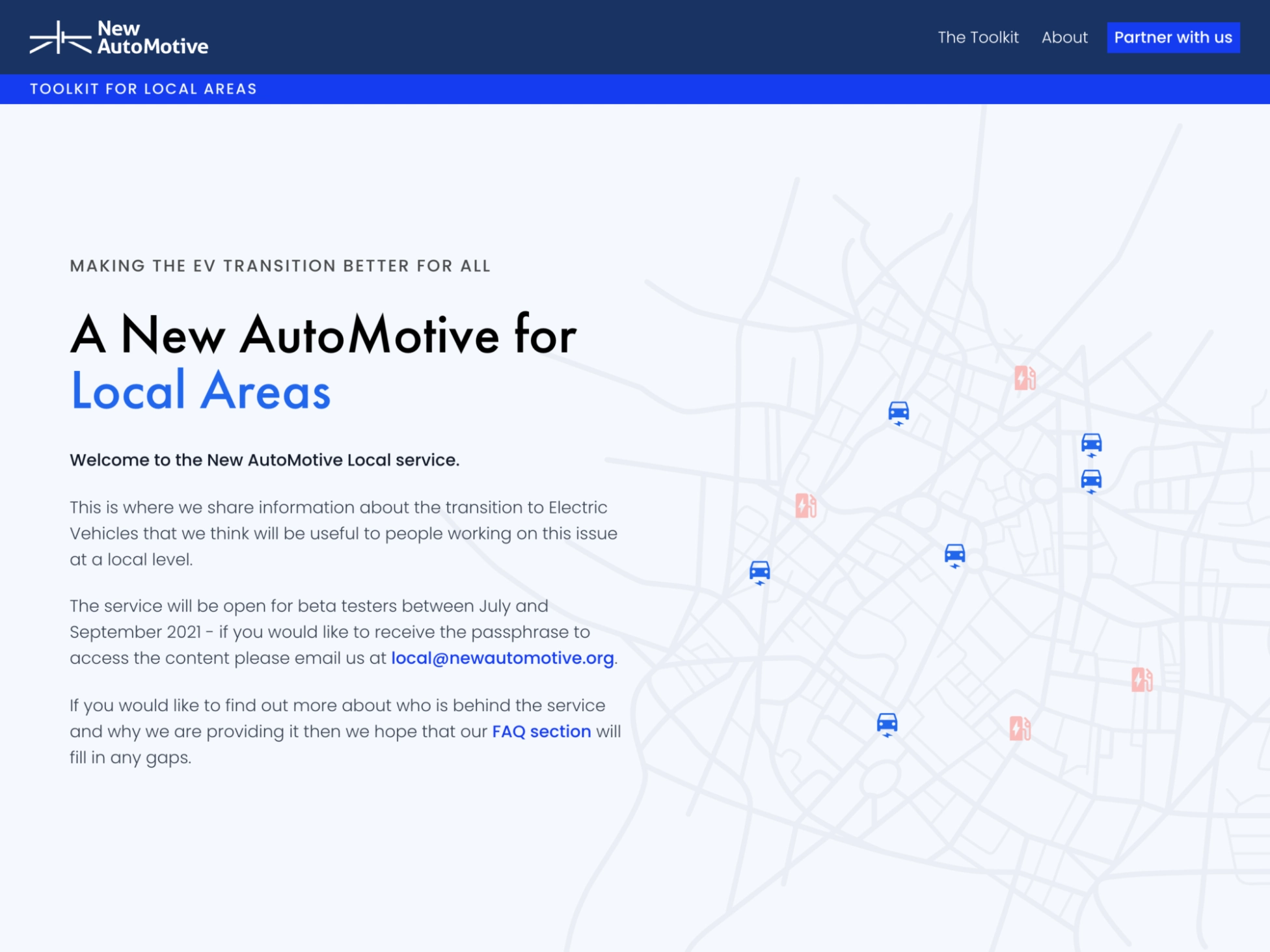Click the topmost blue EV car icon on the map
Image resolution: width=1270 pixels, height=952 pixels.
pyautogui.click(x=898, y=413)
